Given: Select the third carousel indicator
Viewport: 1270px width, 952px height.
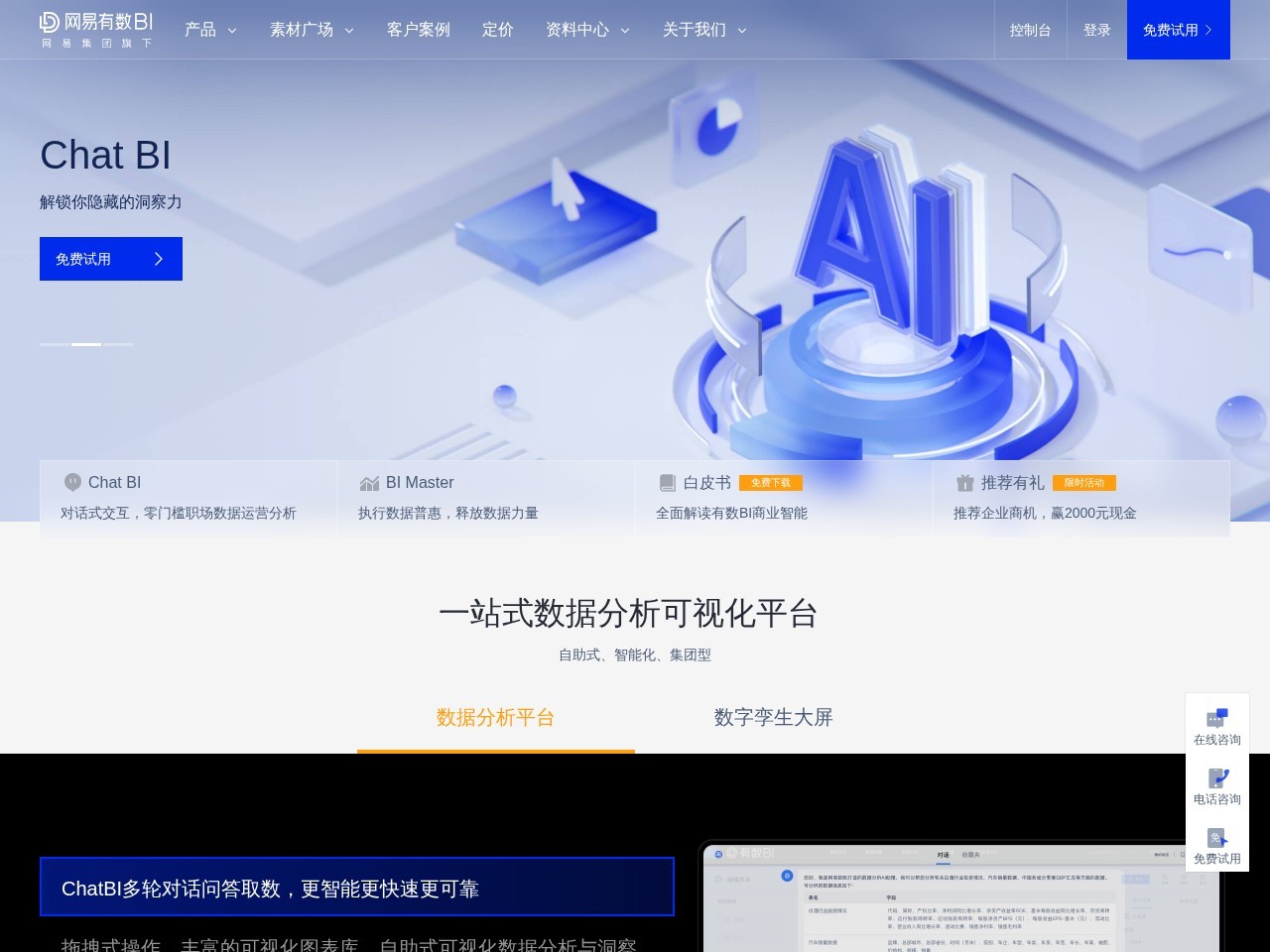Looking at the screenshot, I should click(x=118, y=344).
